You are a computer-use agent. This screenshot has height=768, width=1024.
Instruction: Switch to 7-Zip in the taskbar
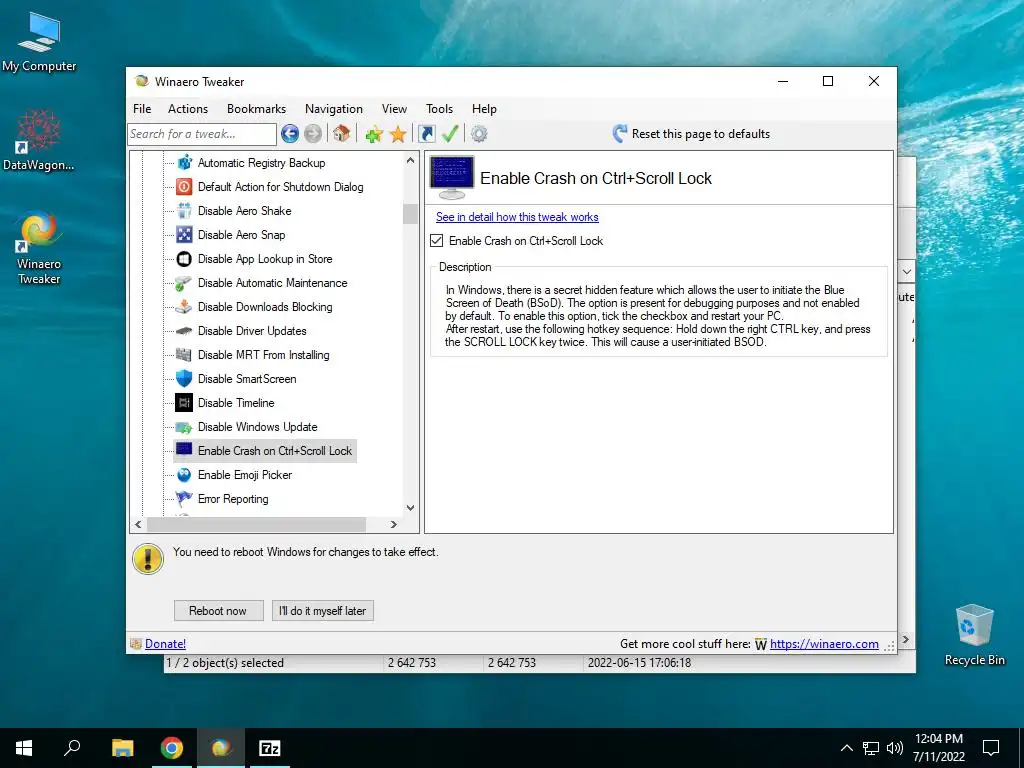coord(270,748)
